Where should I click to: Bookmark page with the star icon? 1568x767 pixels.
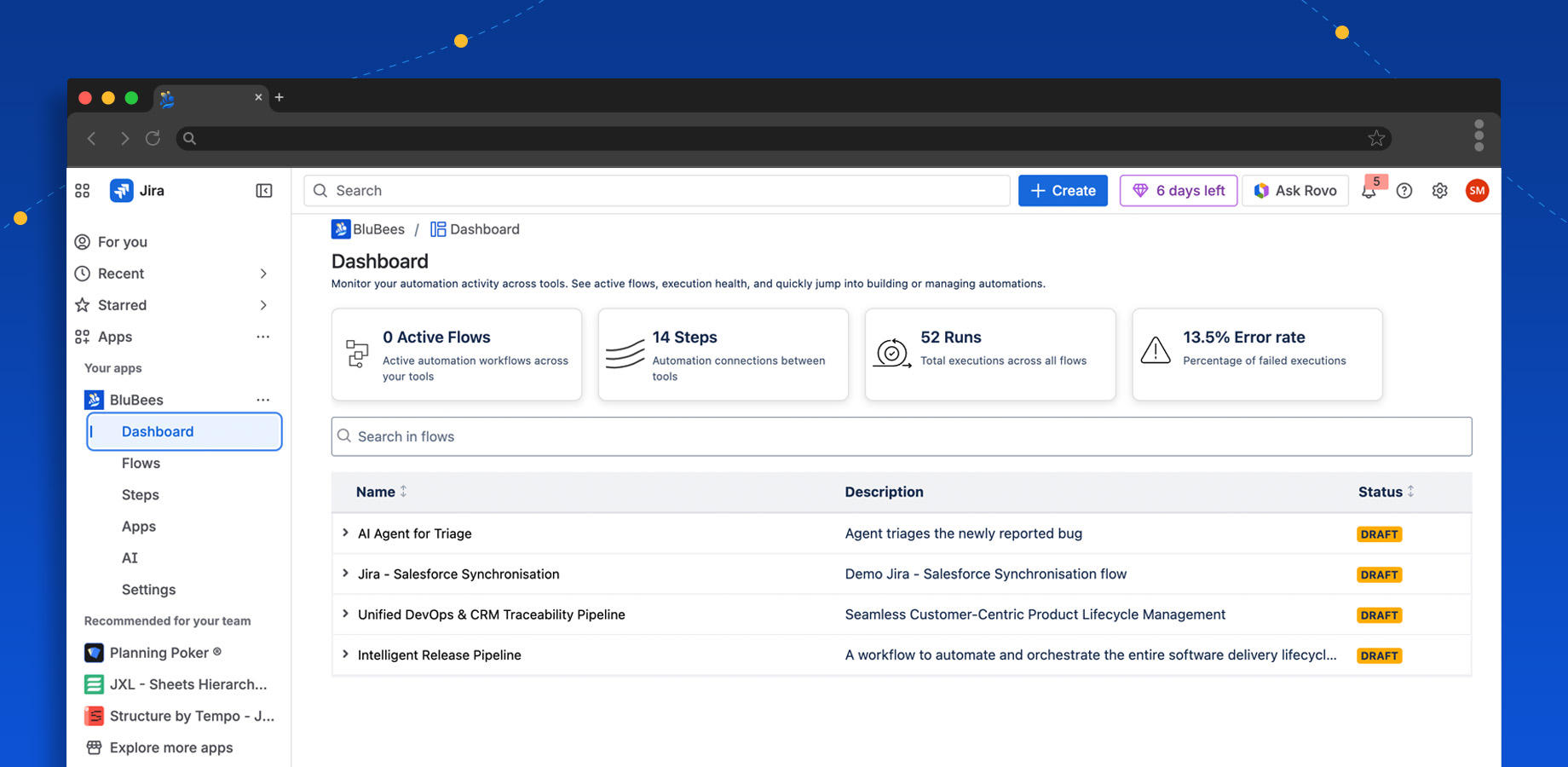click(x=1376, y=138)
